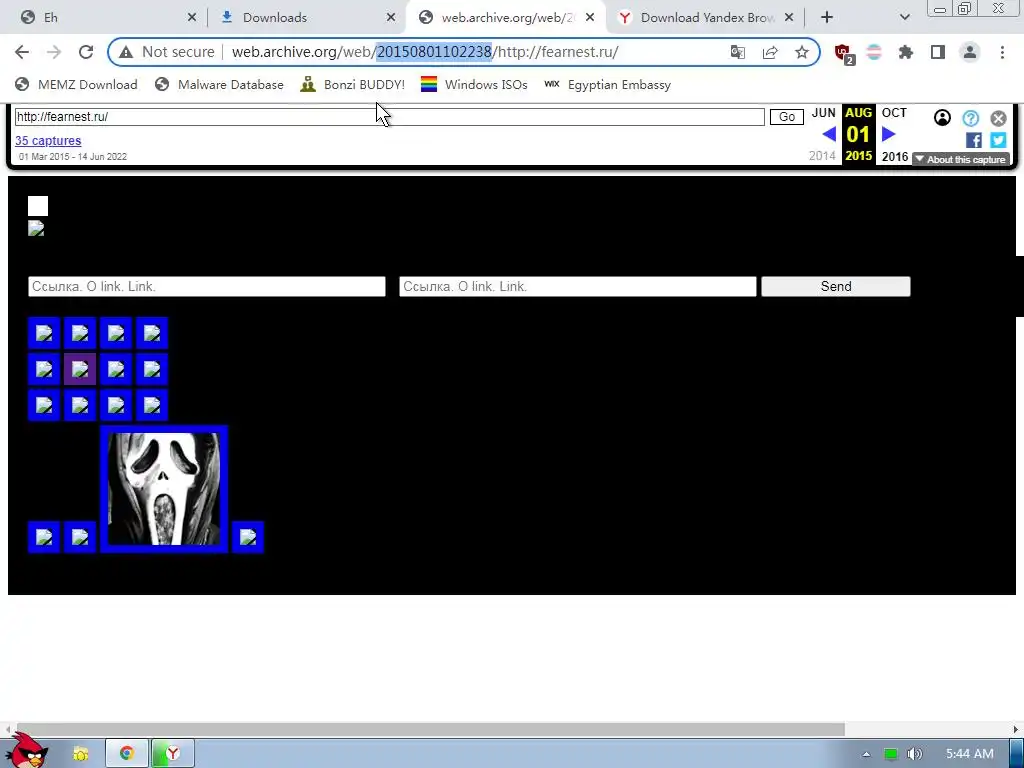Open the Egyptian Embassy bookmark
Screen dimensions: 1024x768
pyautogui.click(x=607, y=84)
